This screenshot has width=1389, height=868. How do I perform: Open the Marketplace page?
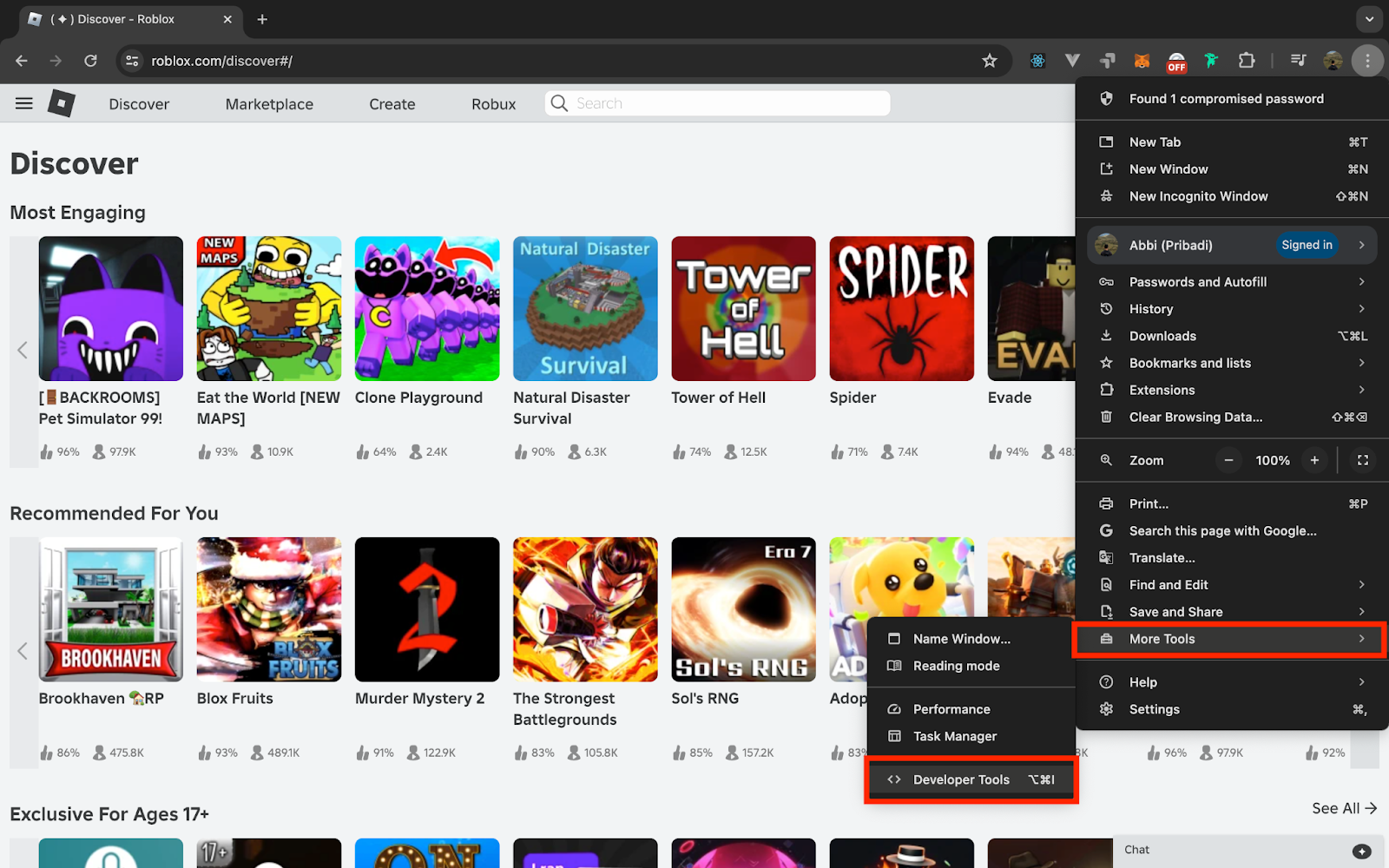[269, 104]
